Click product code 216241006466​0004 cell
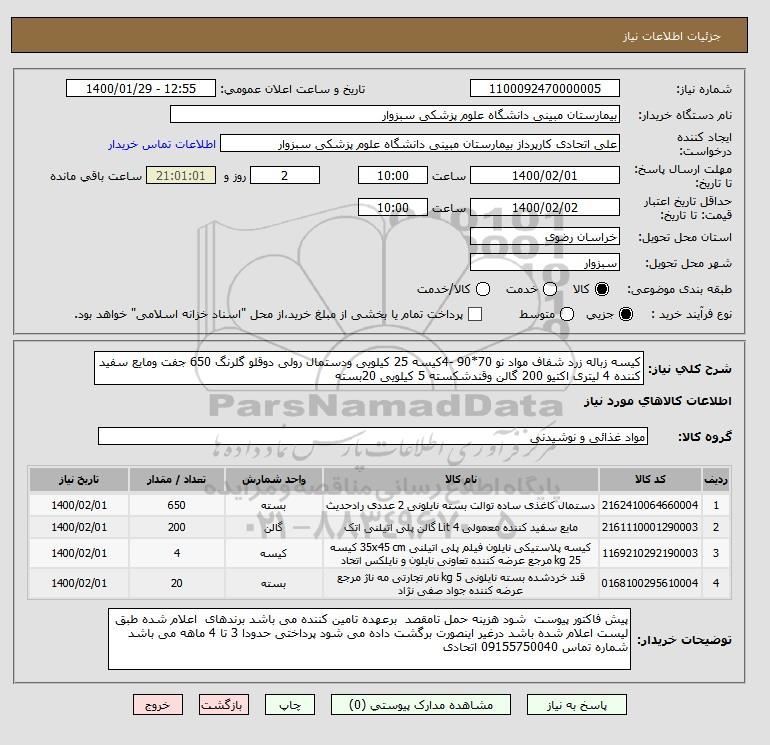The width and height of the screenshot is (770, 745). pos(650,505)
